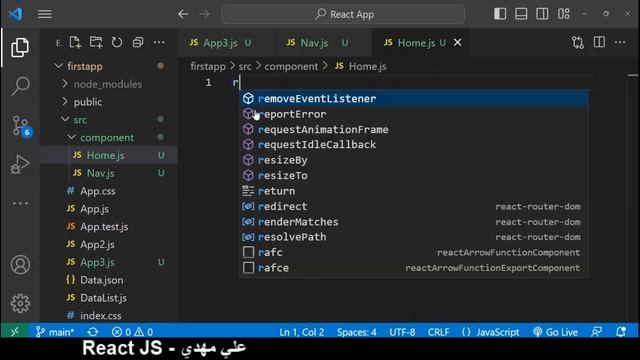Open Source Control view with 6 changes
This screenshot has height=360, width=640.
click(x=20, y=126)
